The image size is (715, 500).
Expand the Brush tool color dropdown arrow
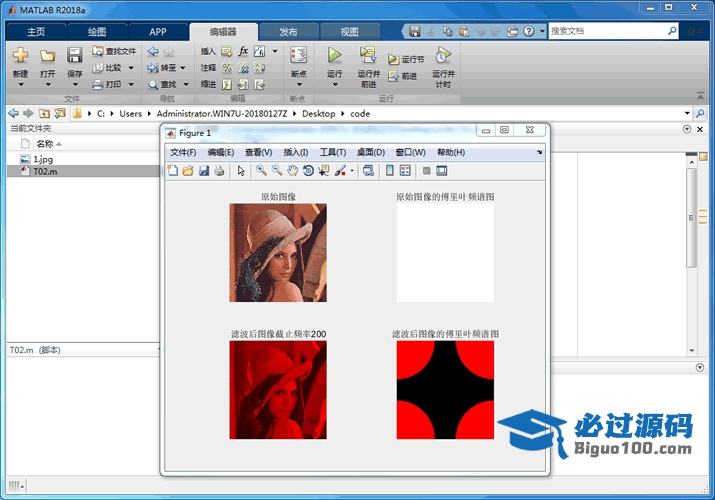[352, 171]
